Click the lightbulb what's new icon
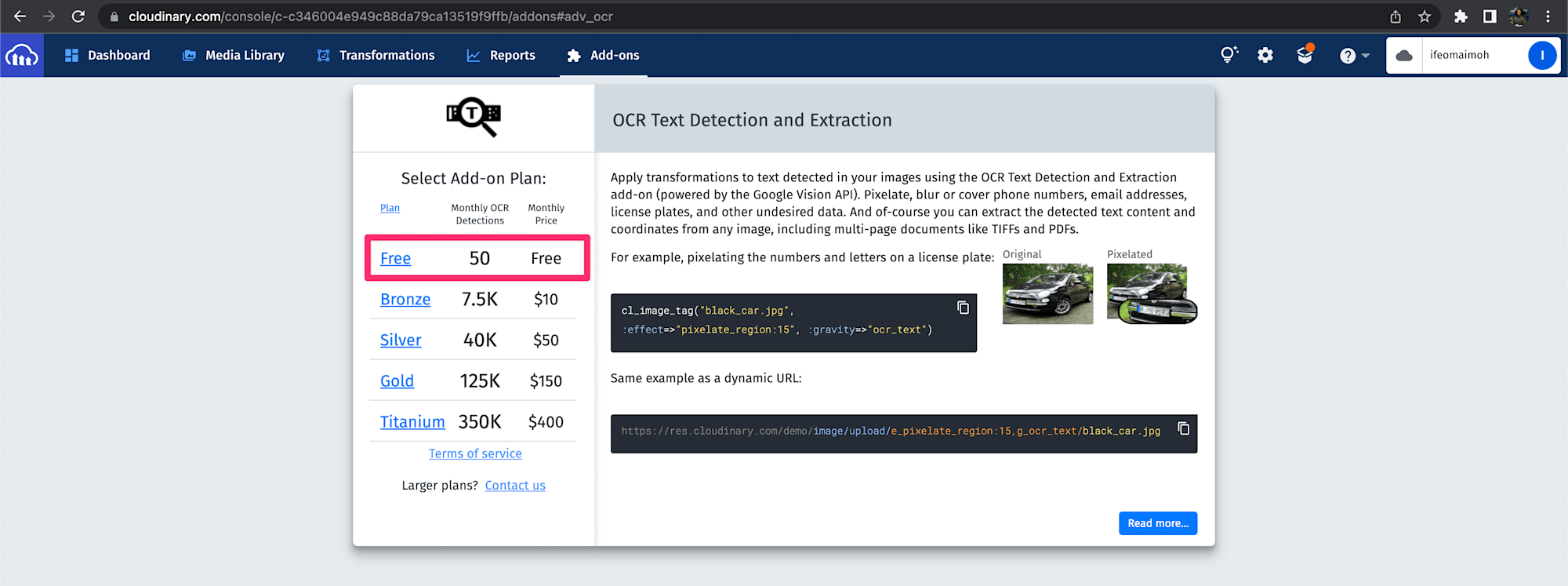The height and width of the screenshot is (586, 1568). click(1229, 55)
